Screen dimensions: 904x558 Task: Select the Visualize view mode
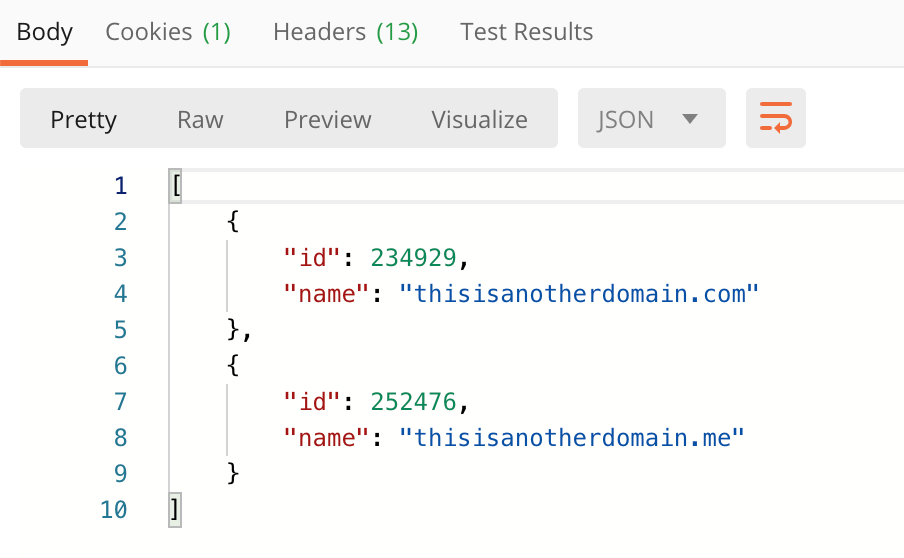479,120
